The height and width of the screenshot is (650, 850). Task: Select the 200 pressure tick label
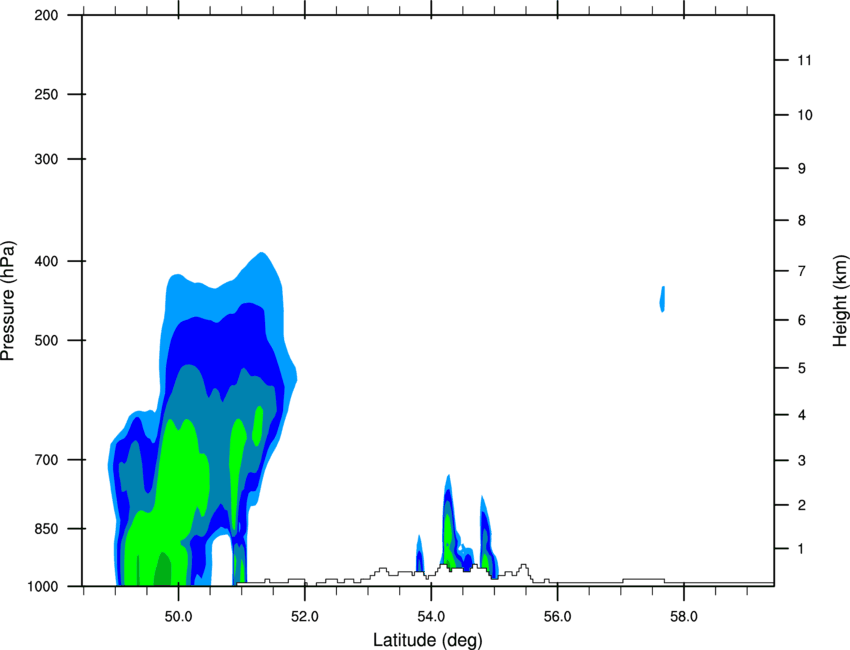click(46, 15)
